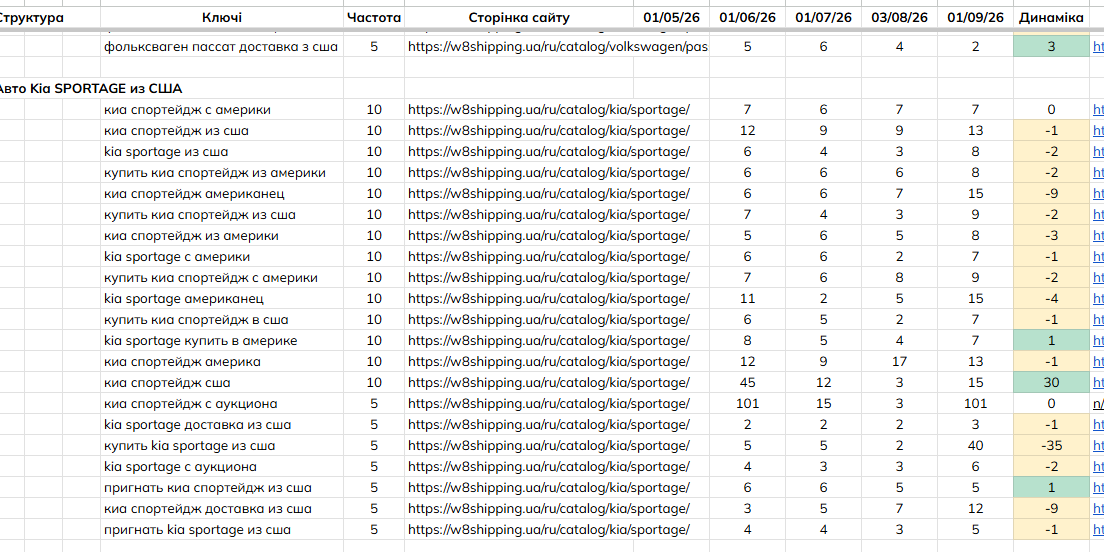Click the value 101 in 01/06/26 column
Screen dimensions: 1104x552
click(x=747, y=403)
